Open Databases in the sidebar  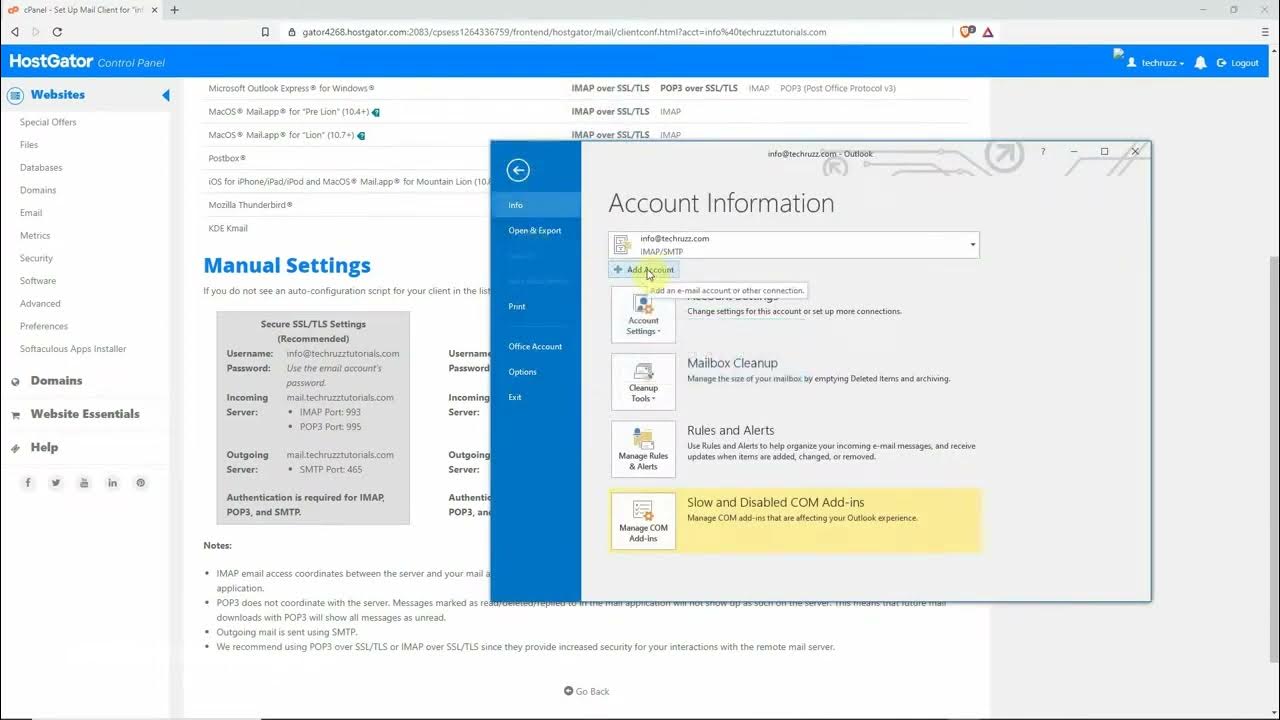click(x=41, y=167)
